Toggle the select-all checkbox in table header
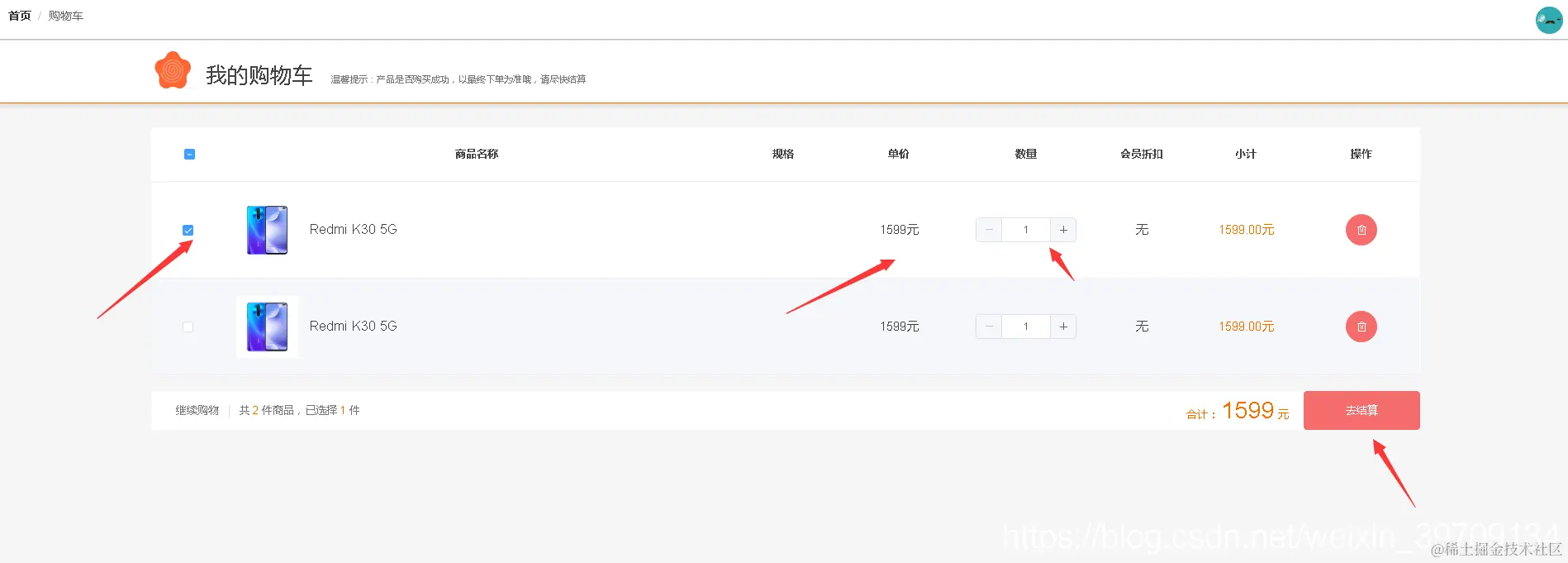The height and width of the screenshot is (563, 1568). pyautogui.click(x=189, y=154)
